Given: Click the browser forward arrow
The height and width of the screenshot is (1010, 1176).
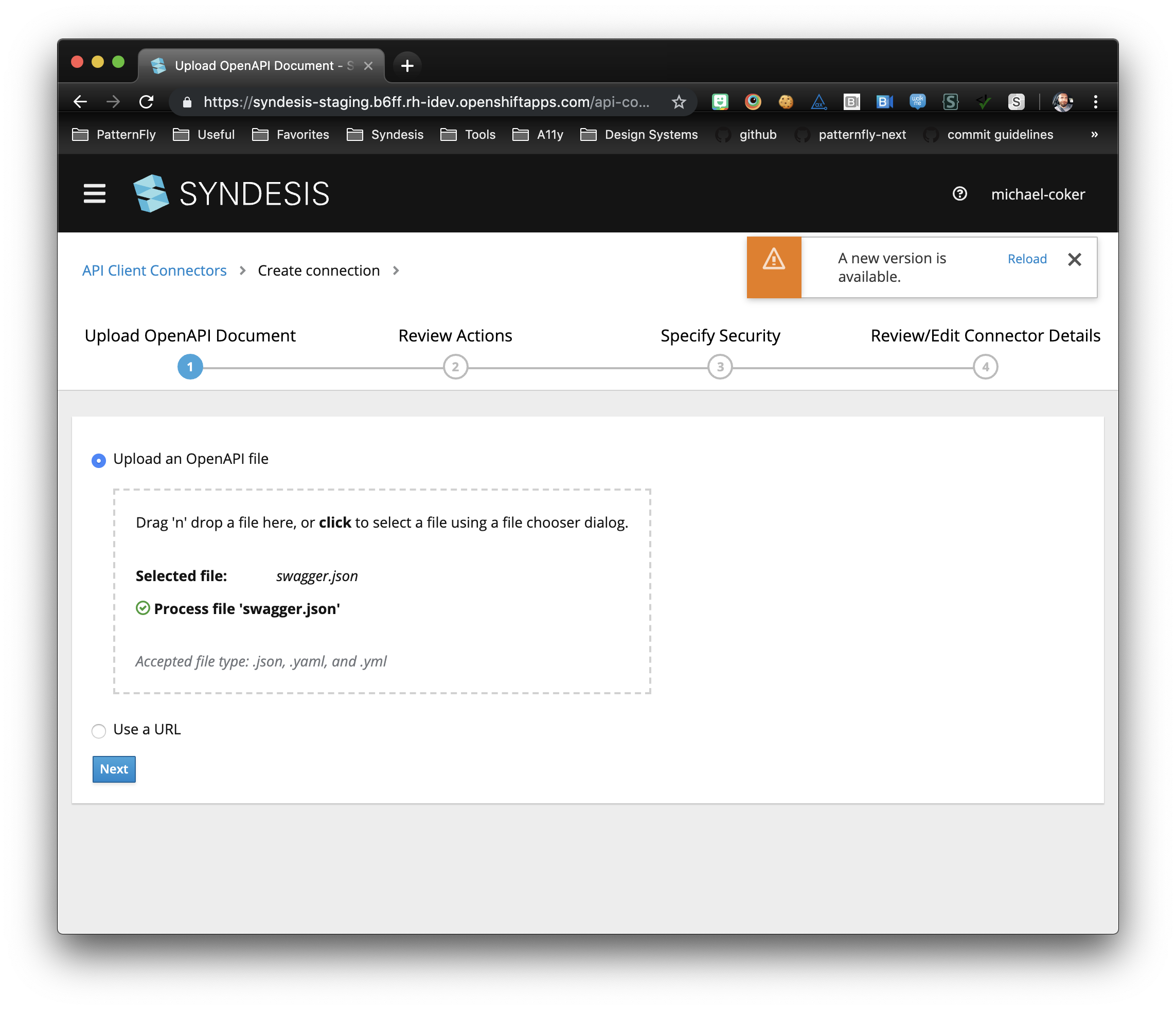Looking at the screenshot, I should point(113,102).
